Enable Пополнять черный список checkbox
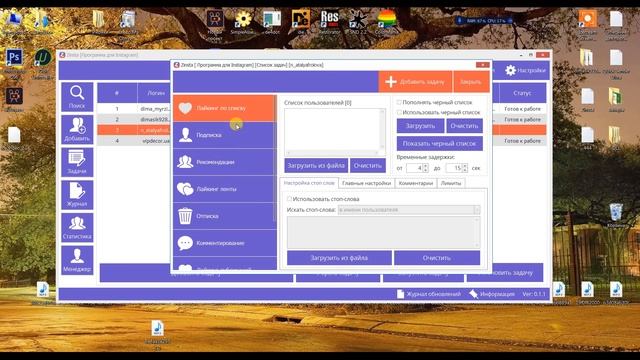The height and width of the screenshot is (360, 640). (399, 102)
